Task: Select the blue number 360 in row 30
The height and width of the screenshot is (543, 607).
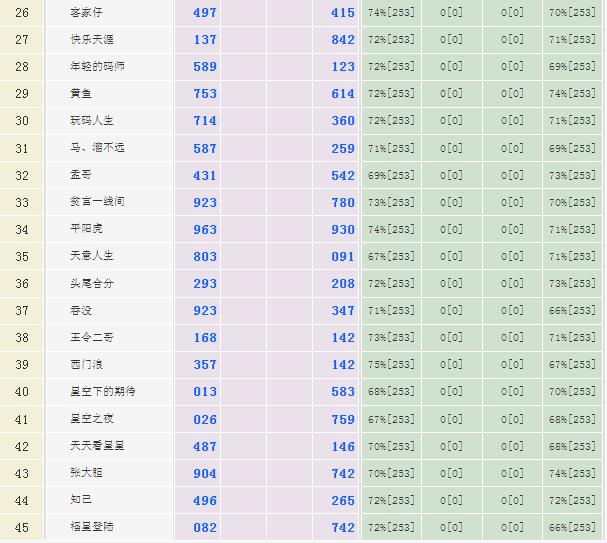Action: coord(342,121)
